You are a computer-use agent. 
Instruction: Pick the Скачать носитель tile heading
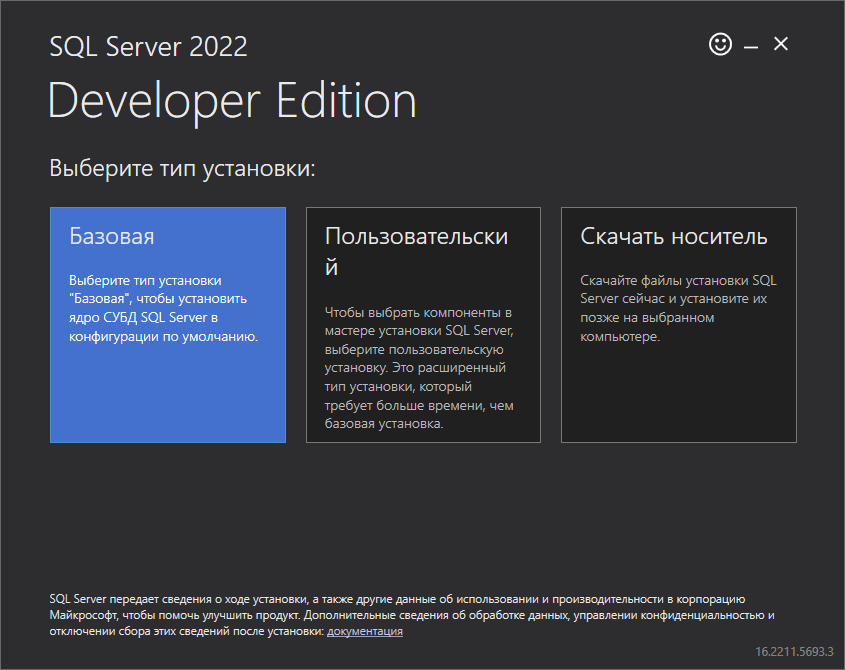pyautogui.click(x=674, y=237)
